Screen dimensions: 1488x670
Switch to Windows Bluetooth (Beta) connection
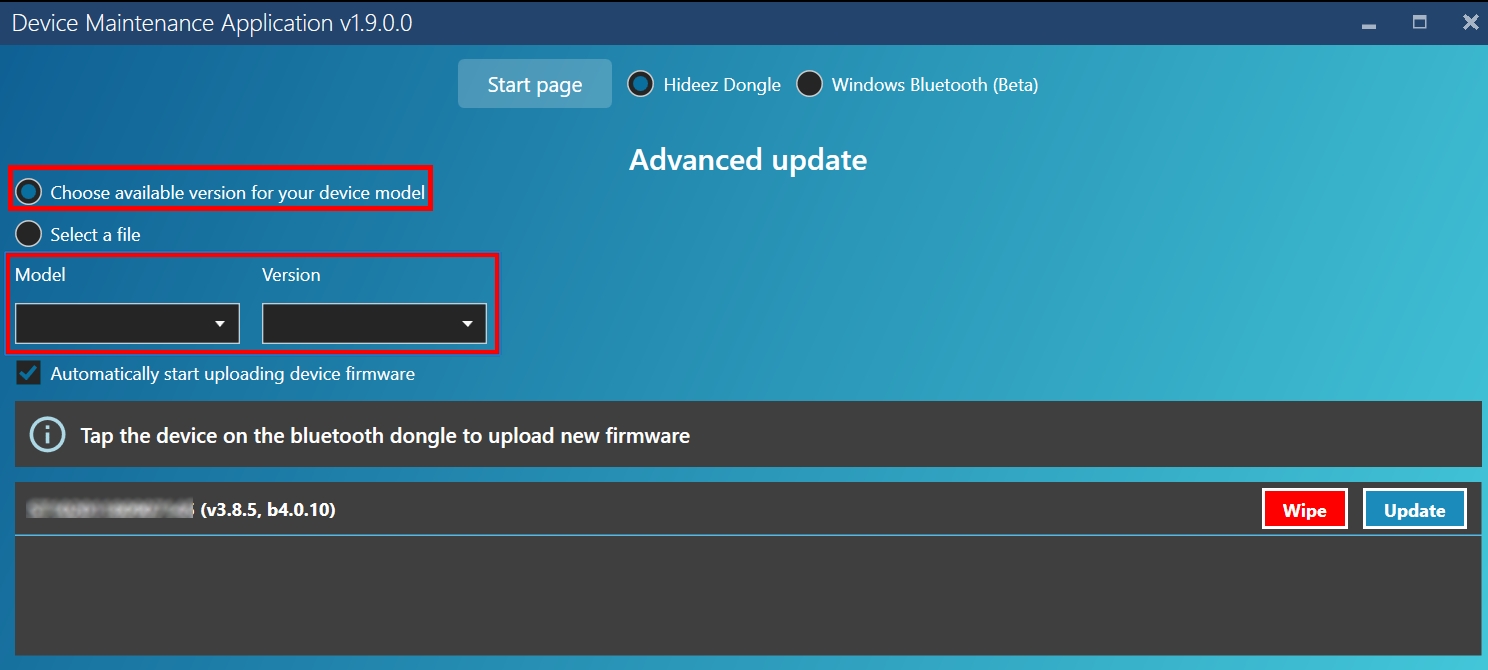tap(809, 85)
